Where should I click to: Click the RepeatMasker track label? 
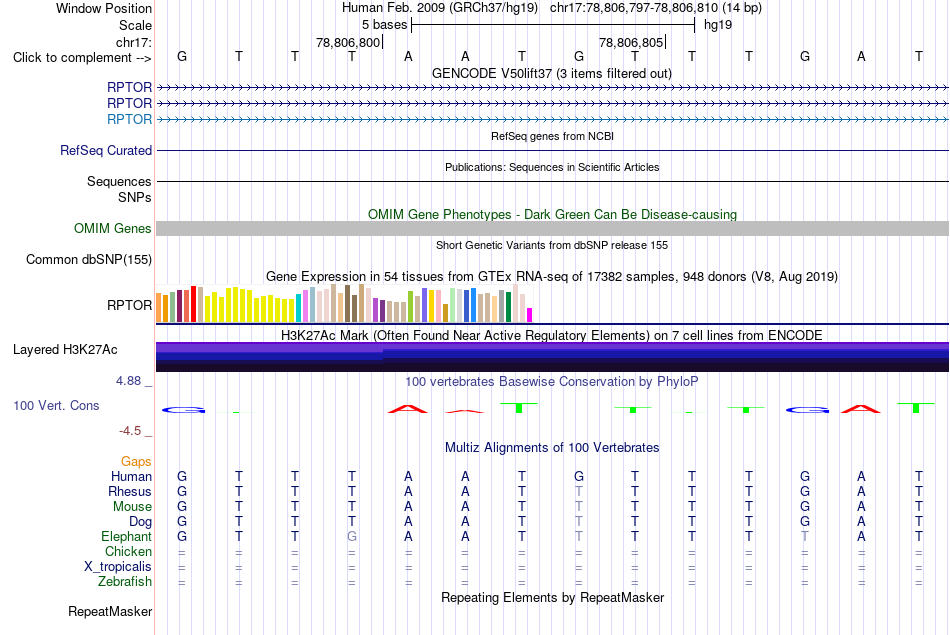click(x=110, y=611)
